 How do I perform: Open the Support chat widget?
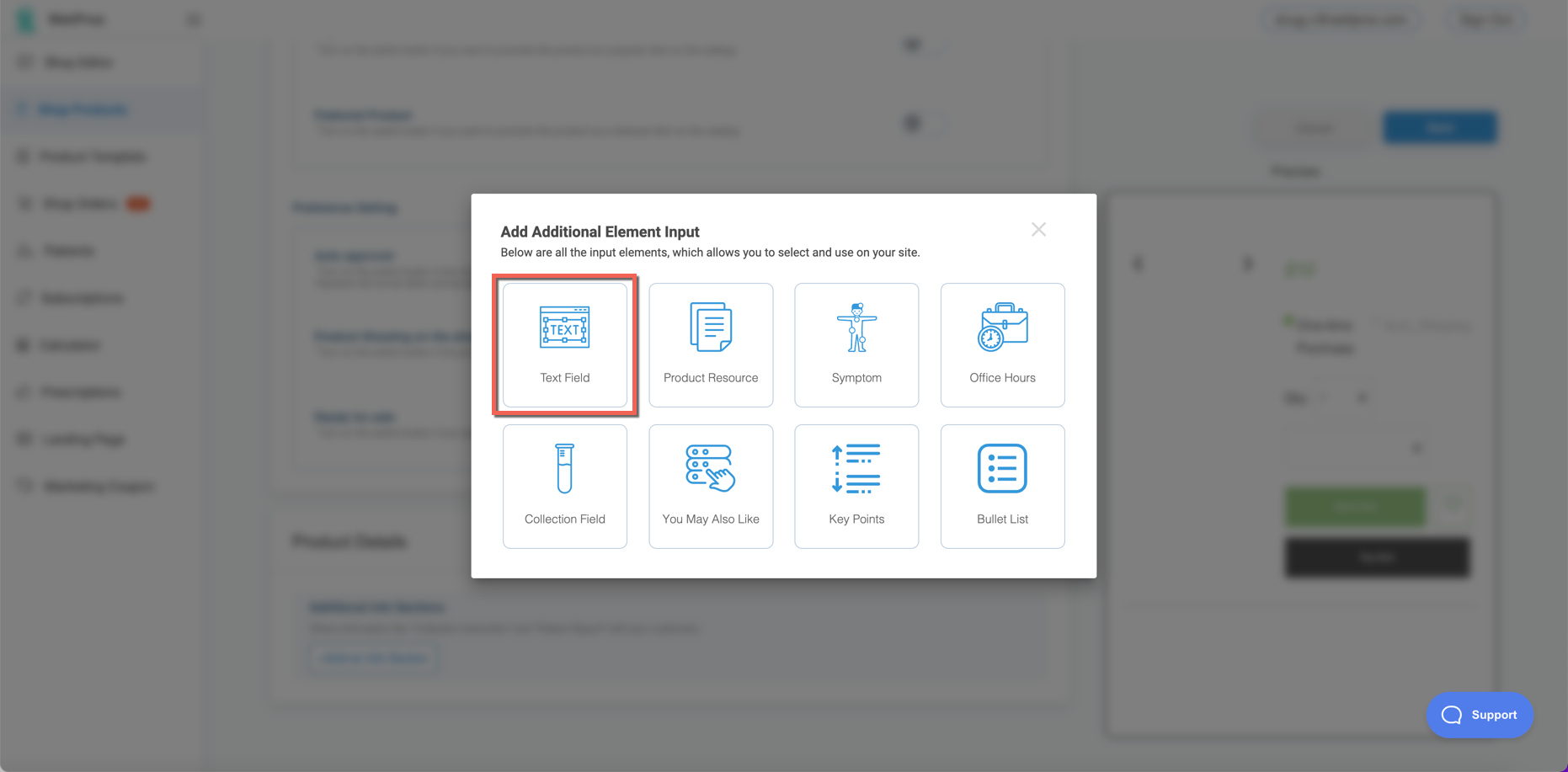[1480, 715]
